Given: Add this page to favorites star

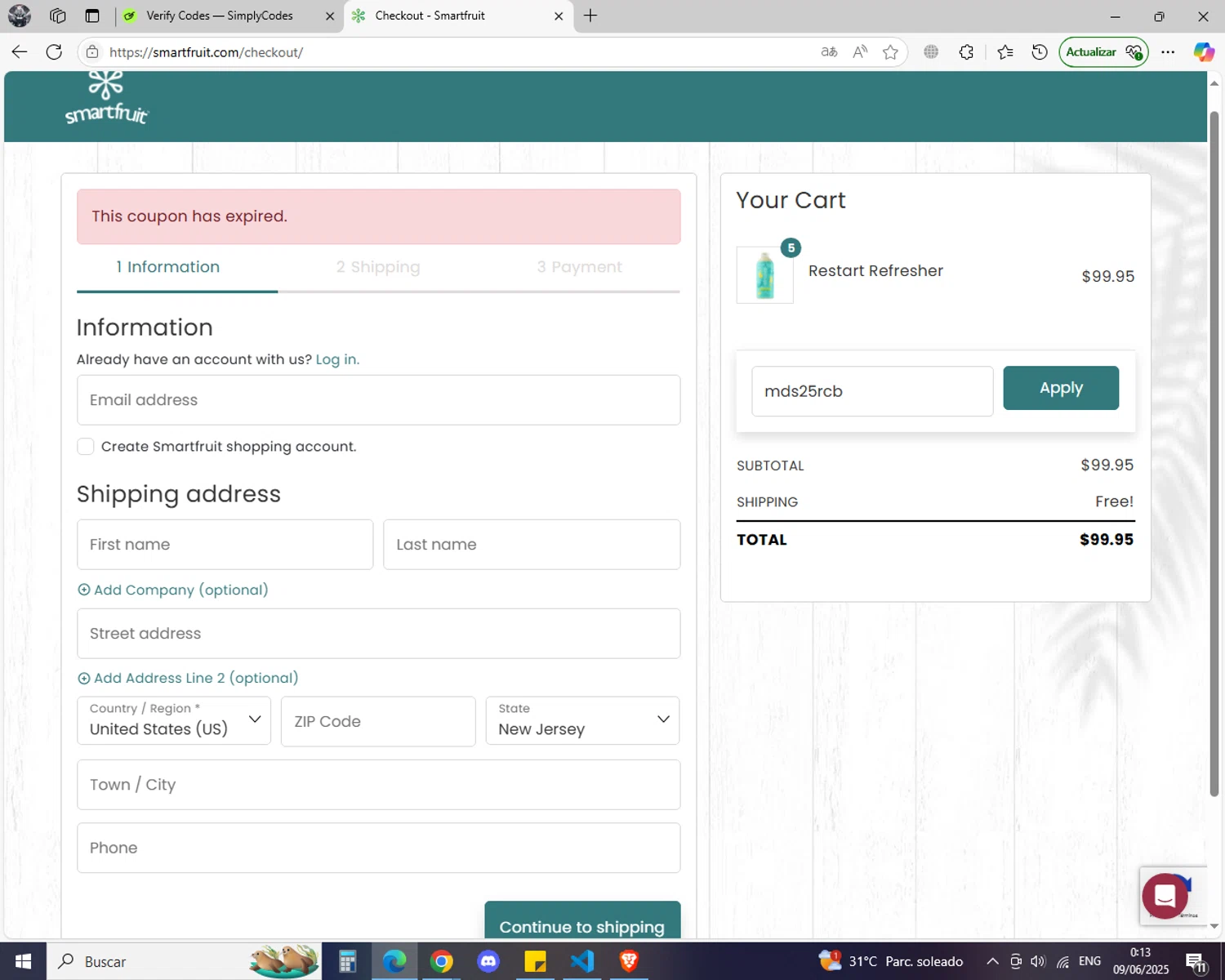Looking at the screenshot, I should (890, 52).
